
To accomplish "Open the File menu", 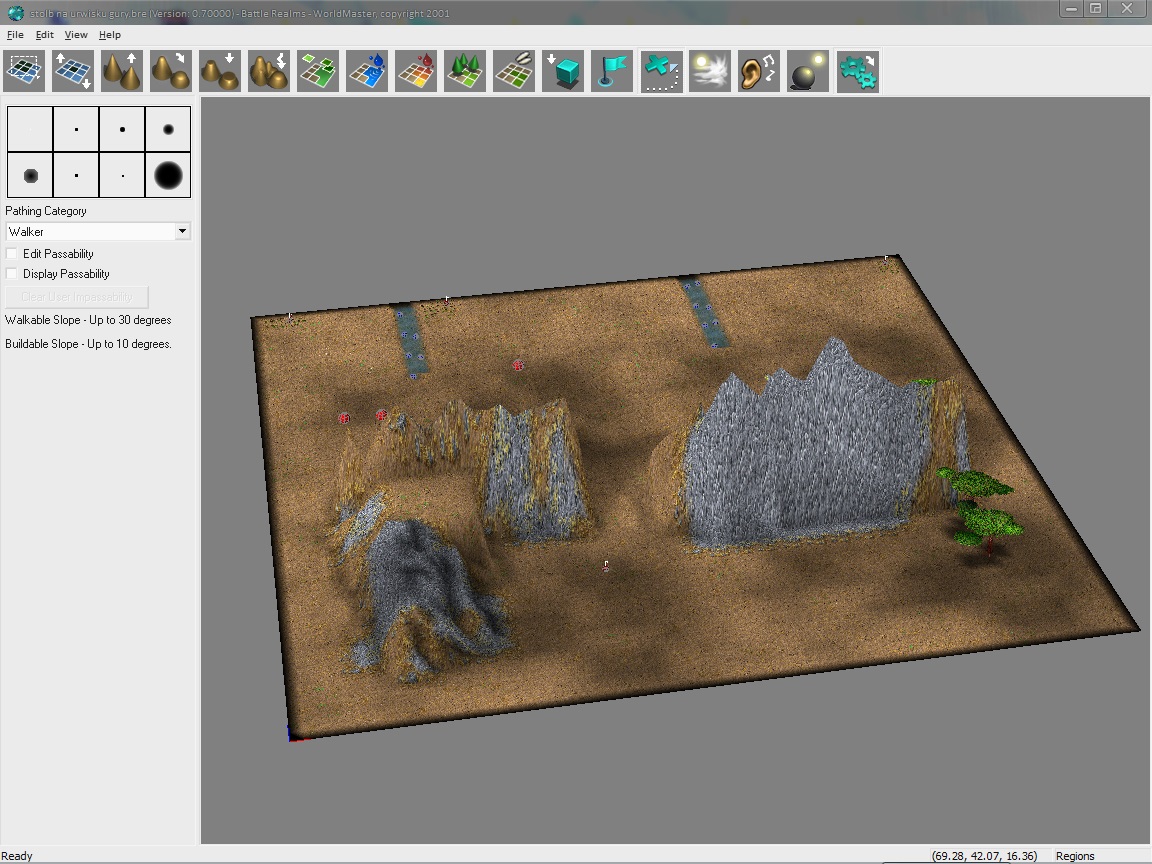I will tap(15, 35).
